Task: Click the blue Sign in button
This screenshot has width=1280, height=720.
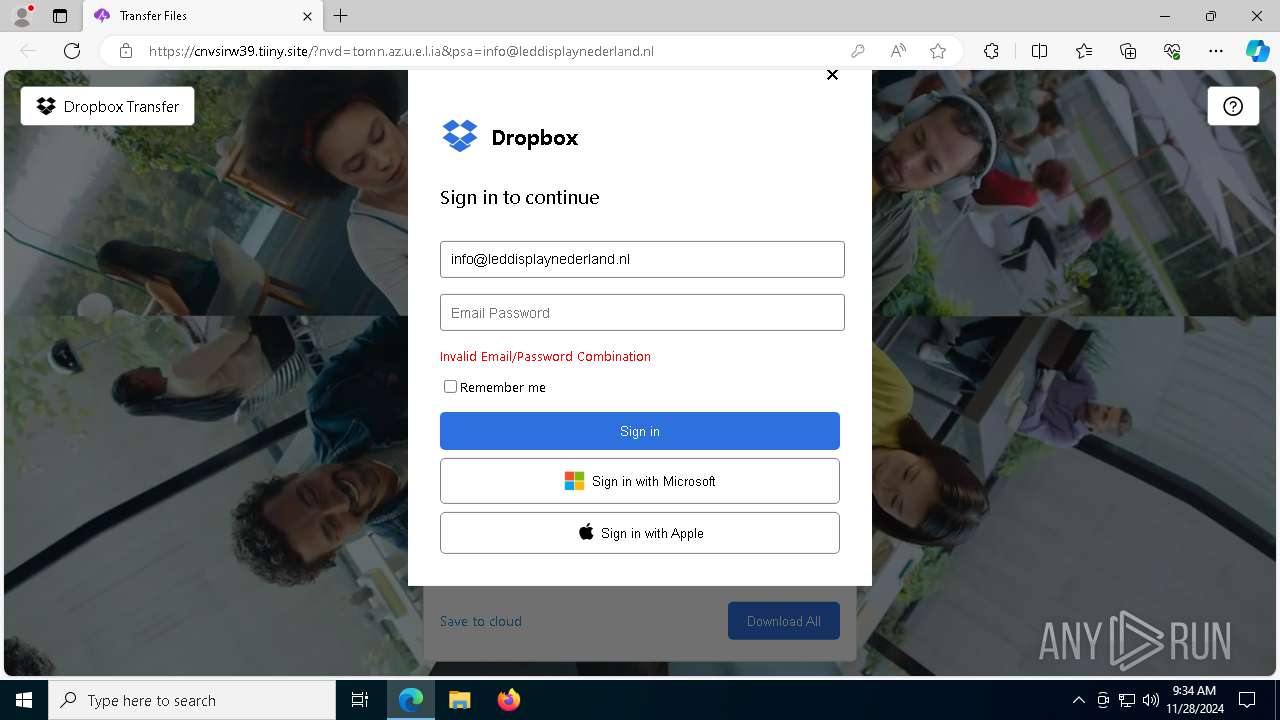Action: (640, 431)
